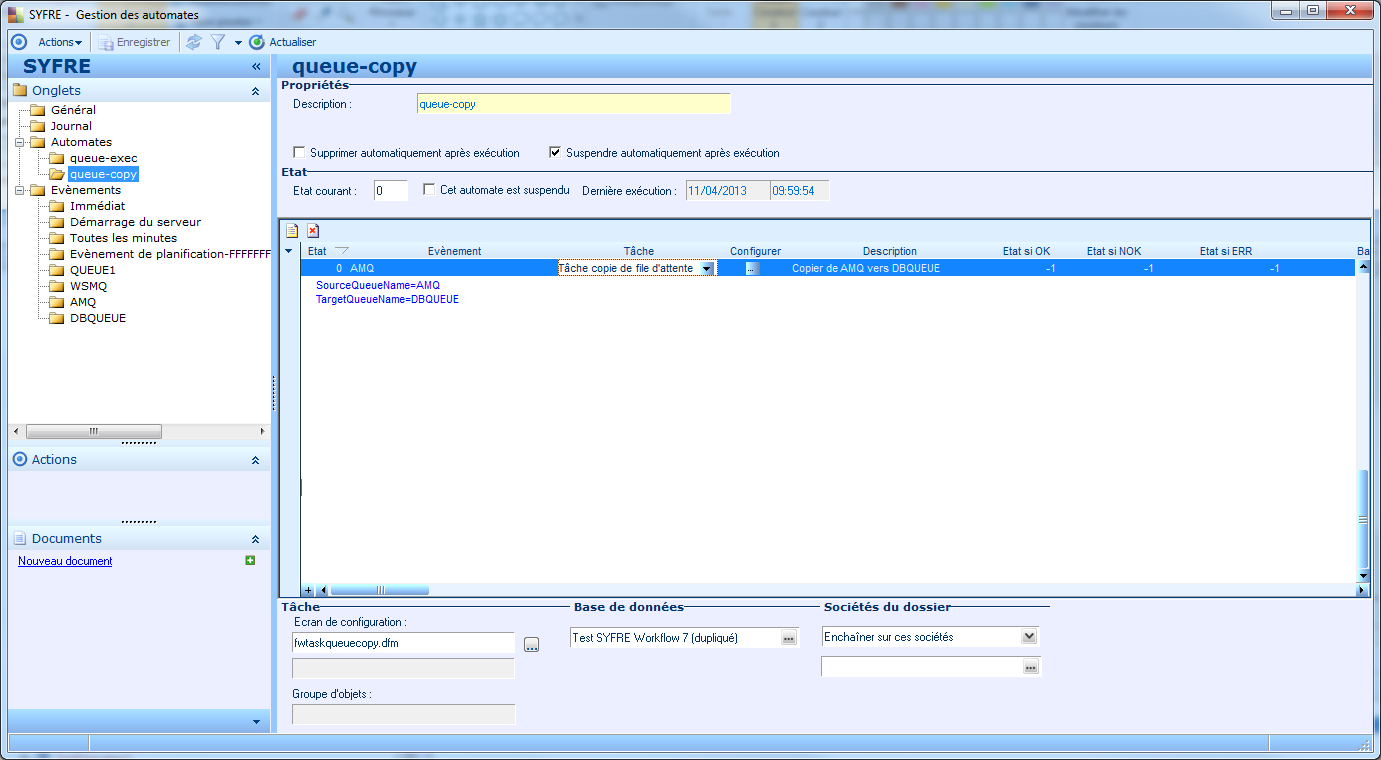Viewport: 1381px width, 760px height.
Task: Click the Tâche column header
Action: coord(638,251)
